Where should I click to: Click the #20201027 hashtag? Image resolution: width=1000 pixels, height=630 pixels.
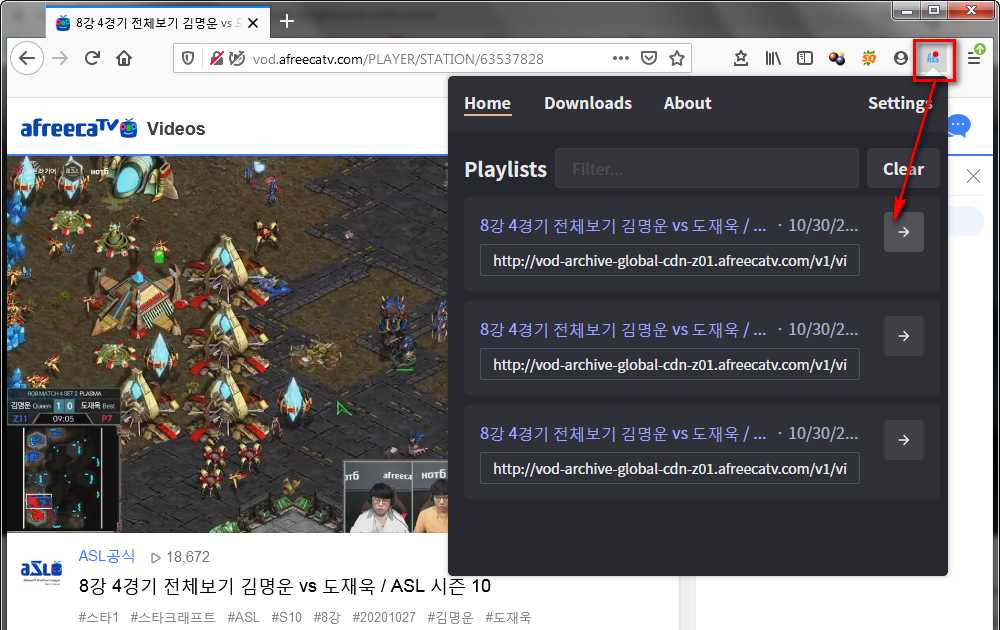tap(384, 617)
